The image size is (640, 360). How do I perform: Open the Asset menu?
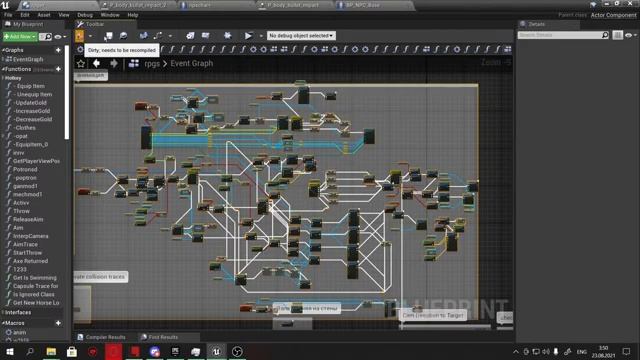point(44,15)
